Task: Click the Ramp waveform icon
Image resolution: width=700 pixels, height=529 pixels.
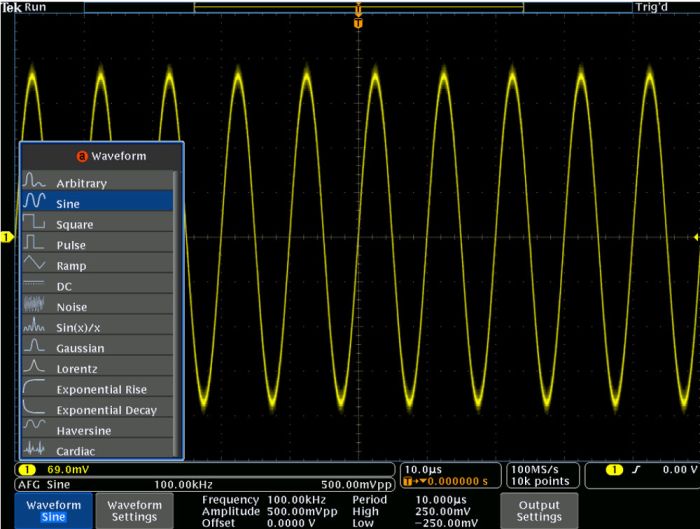Action: (x=34, y=262)
